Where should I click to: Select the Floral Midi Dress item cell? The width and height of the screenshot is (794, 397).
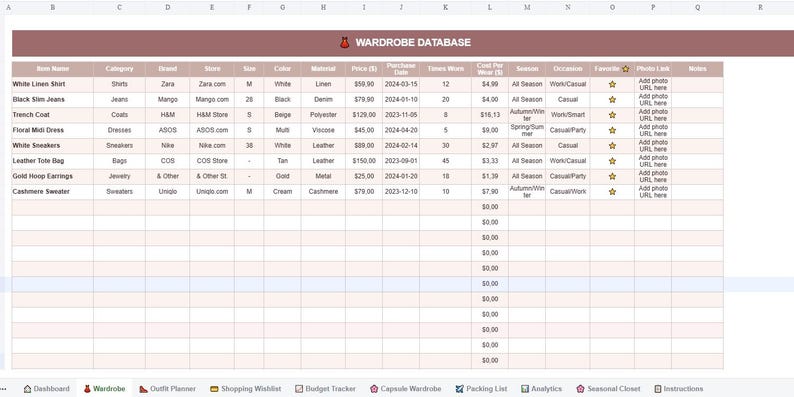click(53, 130)
